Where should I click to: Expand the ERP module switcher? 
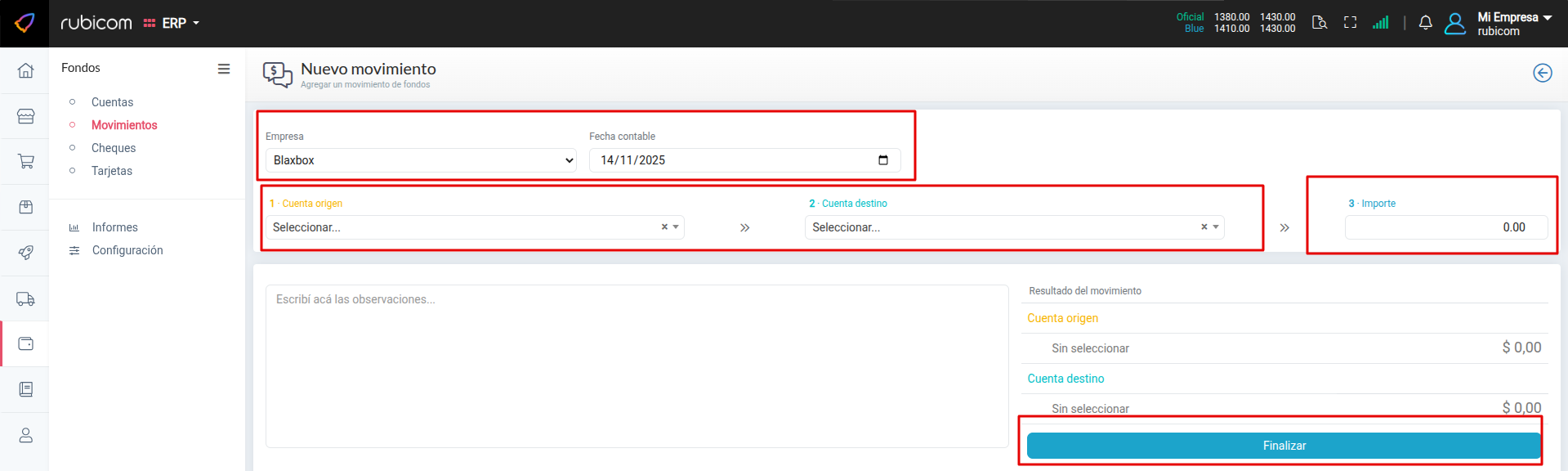pyautogui.click(x=172, y=23)
